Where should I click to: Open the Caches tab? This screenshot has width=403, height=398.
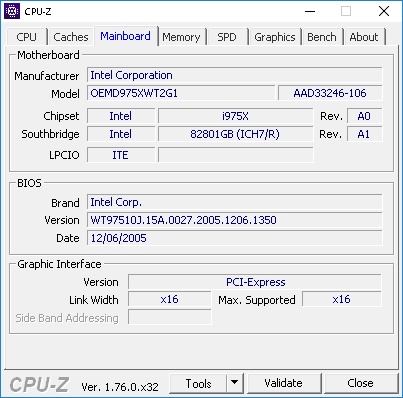click(71, 37)
